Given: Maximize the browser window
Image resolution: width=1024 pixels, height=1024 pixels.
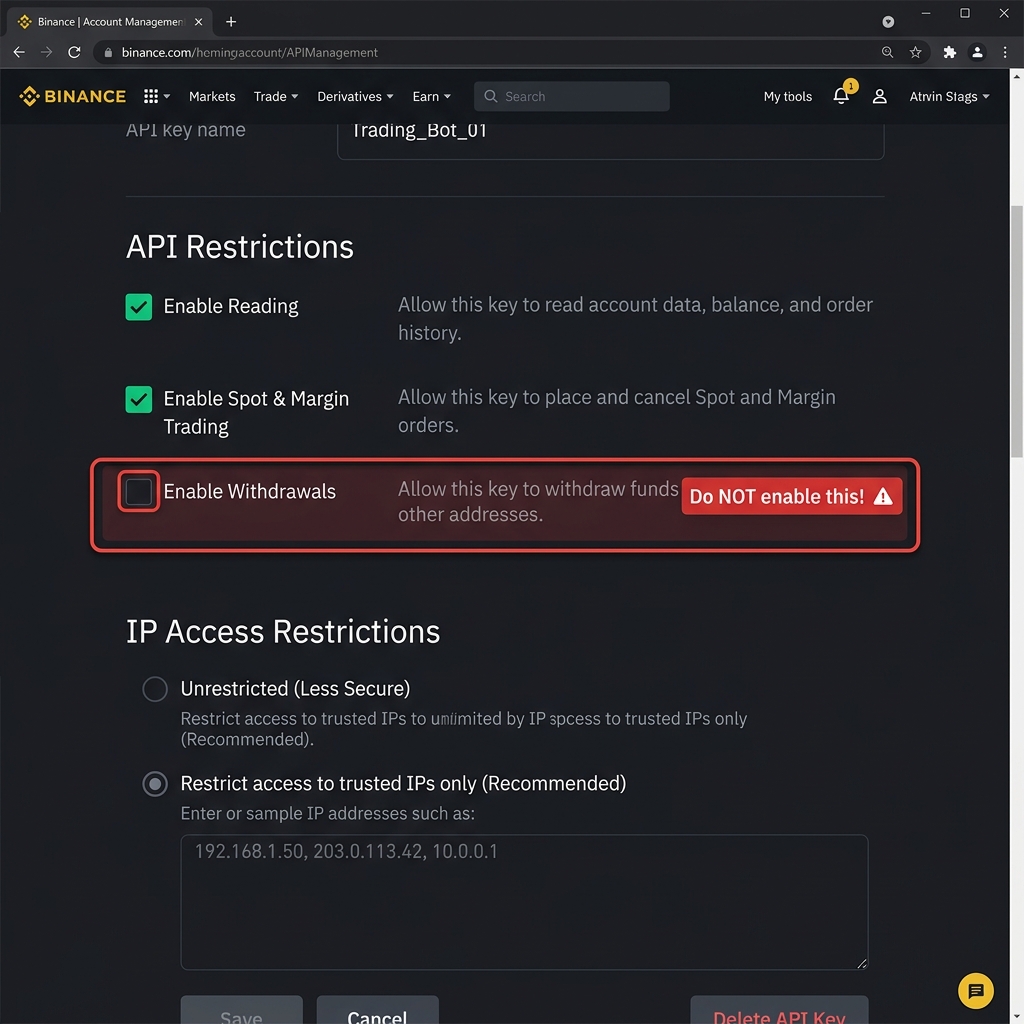Looking at the screenshot, I should coord(965,13).
